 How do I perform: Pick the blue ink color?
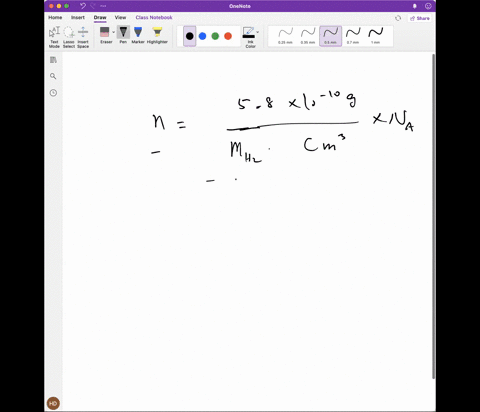pyautogui.click(x=202, y=36)
